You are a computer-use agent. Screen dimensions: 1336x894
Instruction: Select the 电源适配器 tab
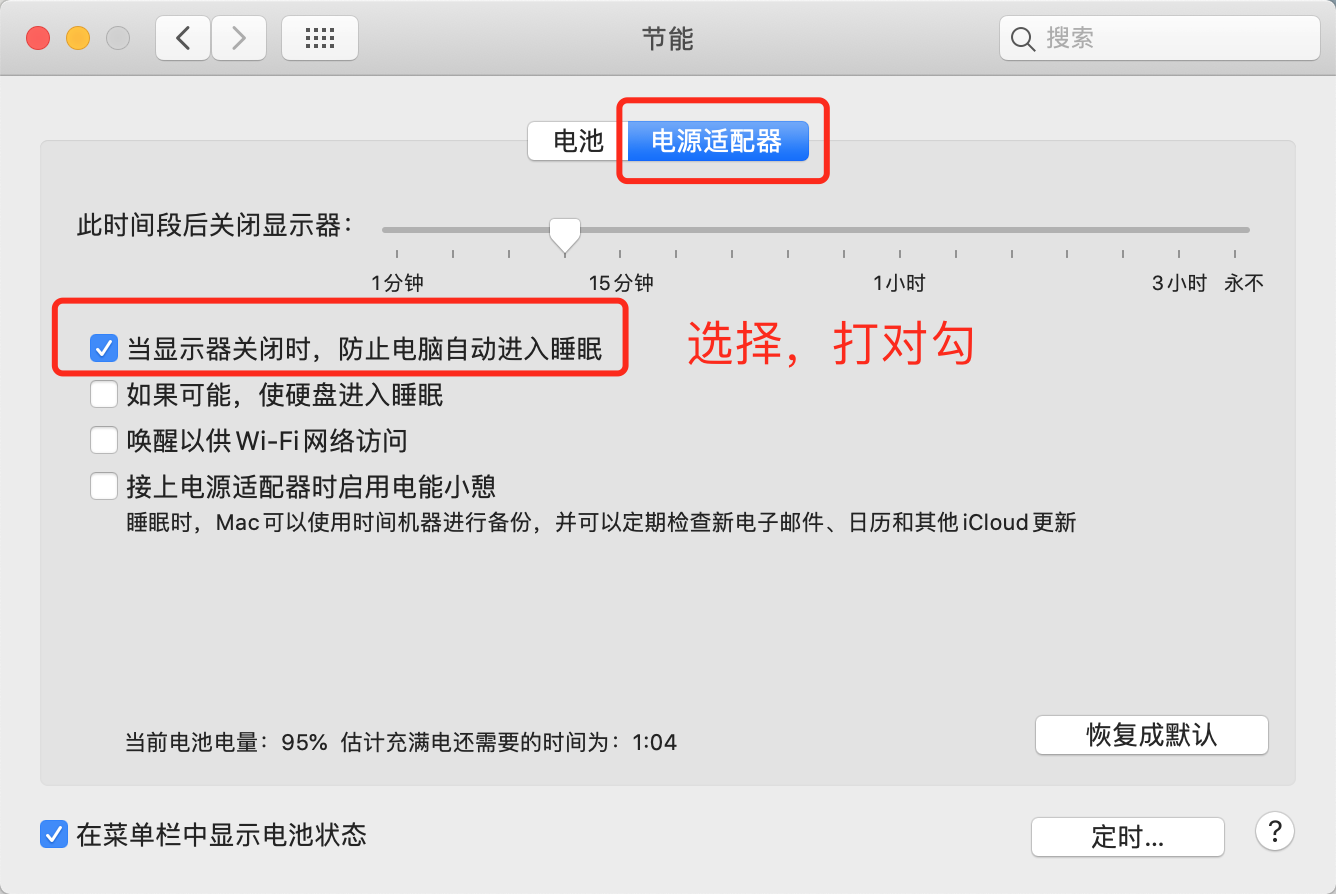717,141
